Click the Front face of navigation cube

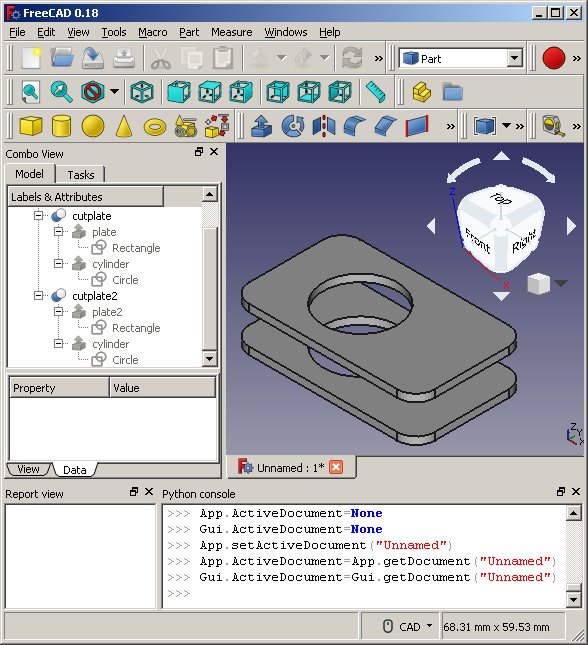[x=478, y=241]
